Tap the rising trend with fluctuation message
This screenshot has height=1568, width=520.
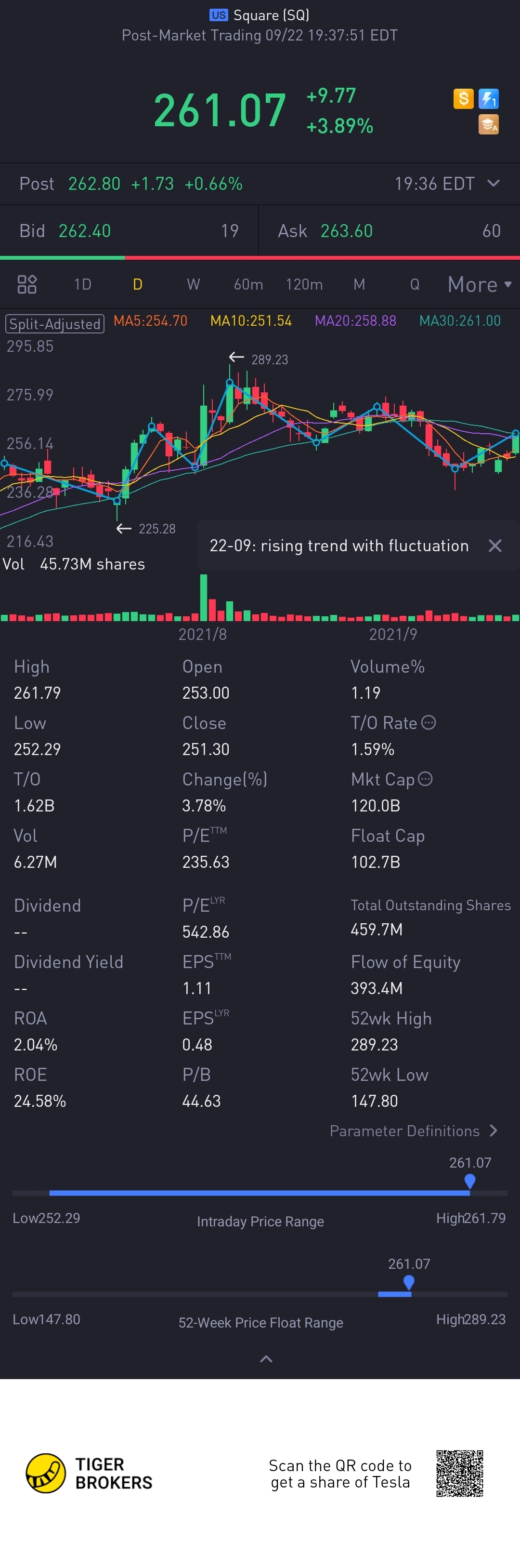point(339,545)
